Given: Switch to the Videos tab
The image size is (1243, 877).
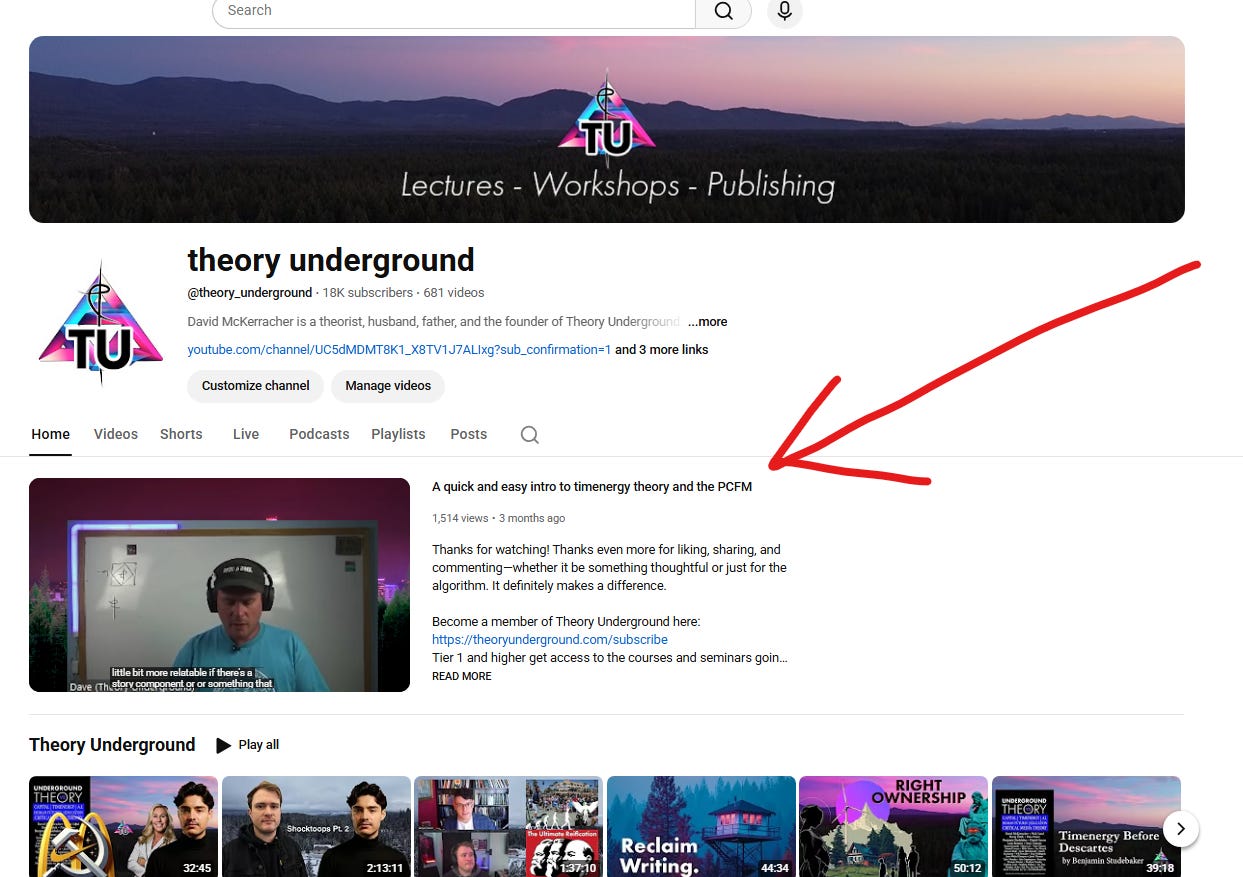Looking at the screenshot, I should 116,434.
